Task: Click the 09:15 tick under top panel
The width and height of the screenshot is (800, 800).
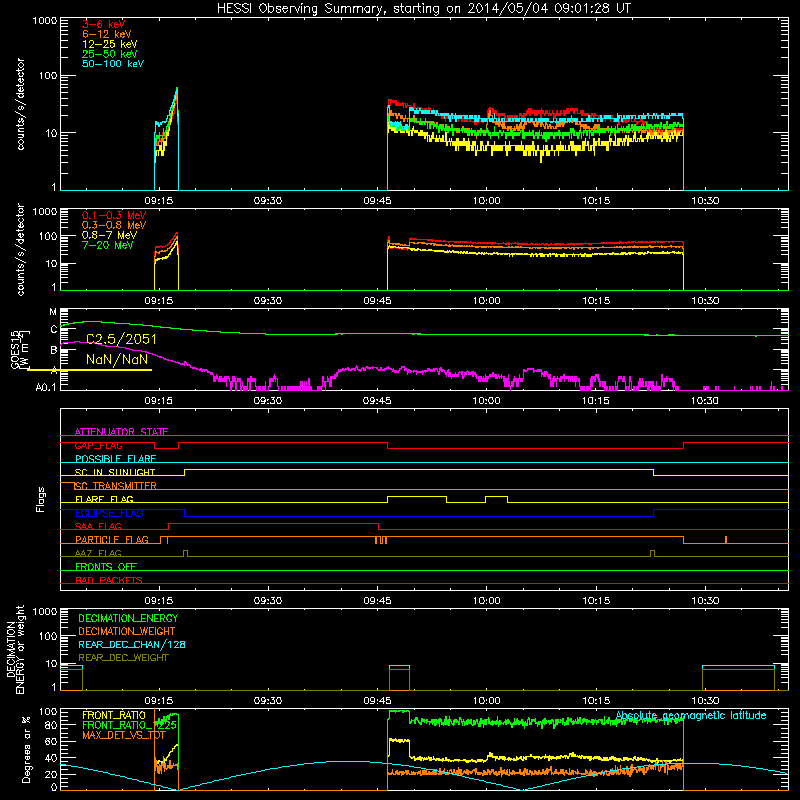Action: [159, 201]
